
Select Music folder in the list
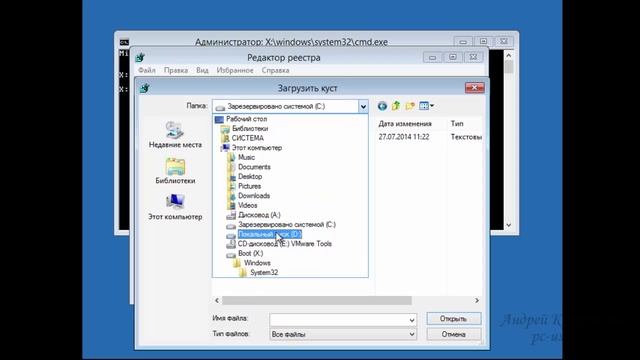pos(246,157)
